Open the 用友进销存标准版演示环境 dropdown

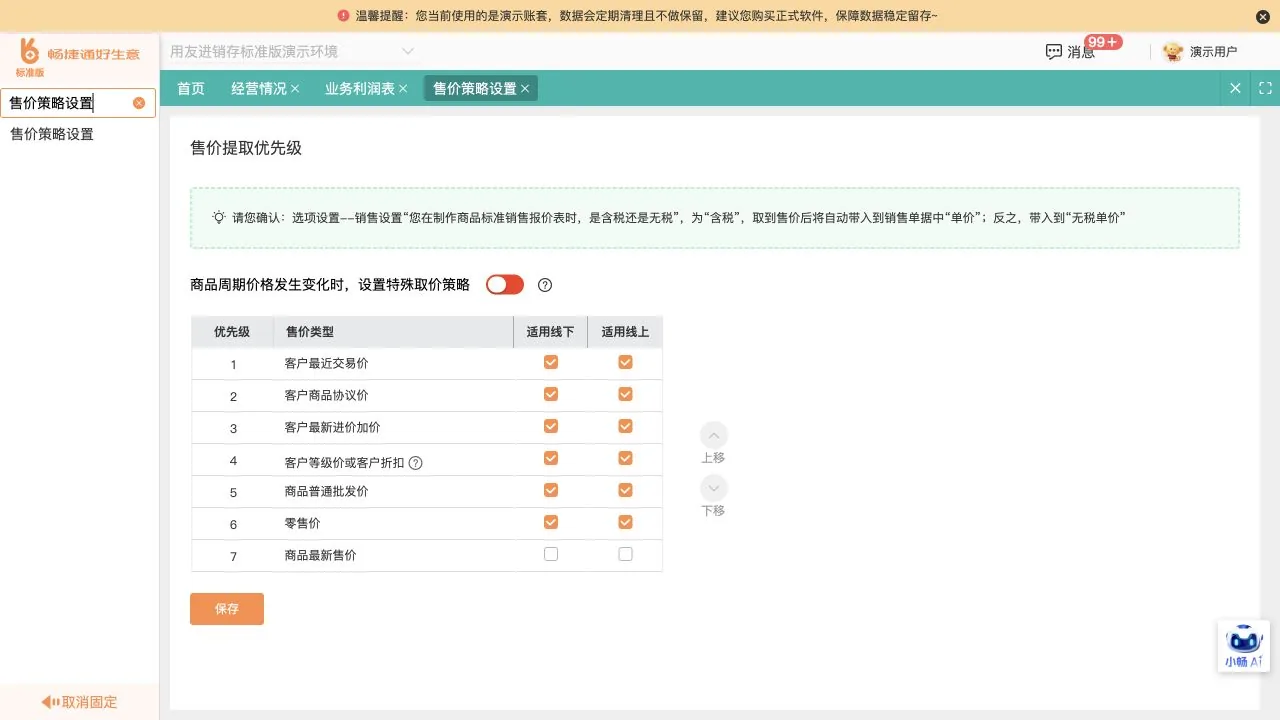(291, 51)
